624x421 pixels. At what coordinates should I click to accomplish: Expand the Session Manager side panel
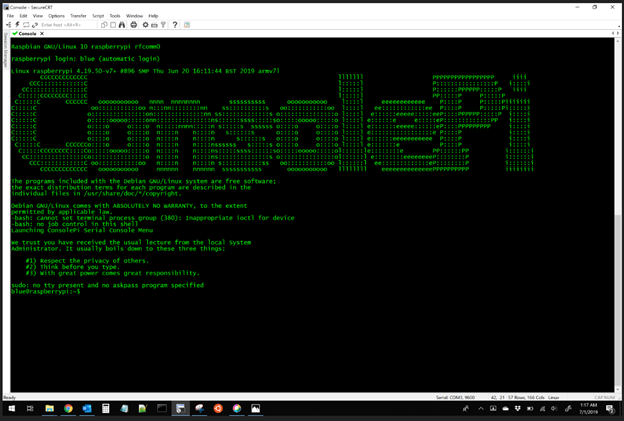click(x=6, y=50)
